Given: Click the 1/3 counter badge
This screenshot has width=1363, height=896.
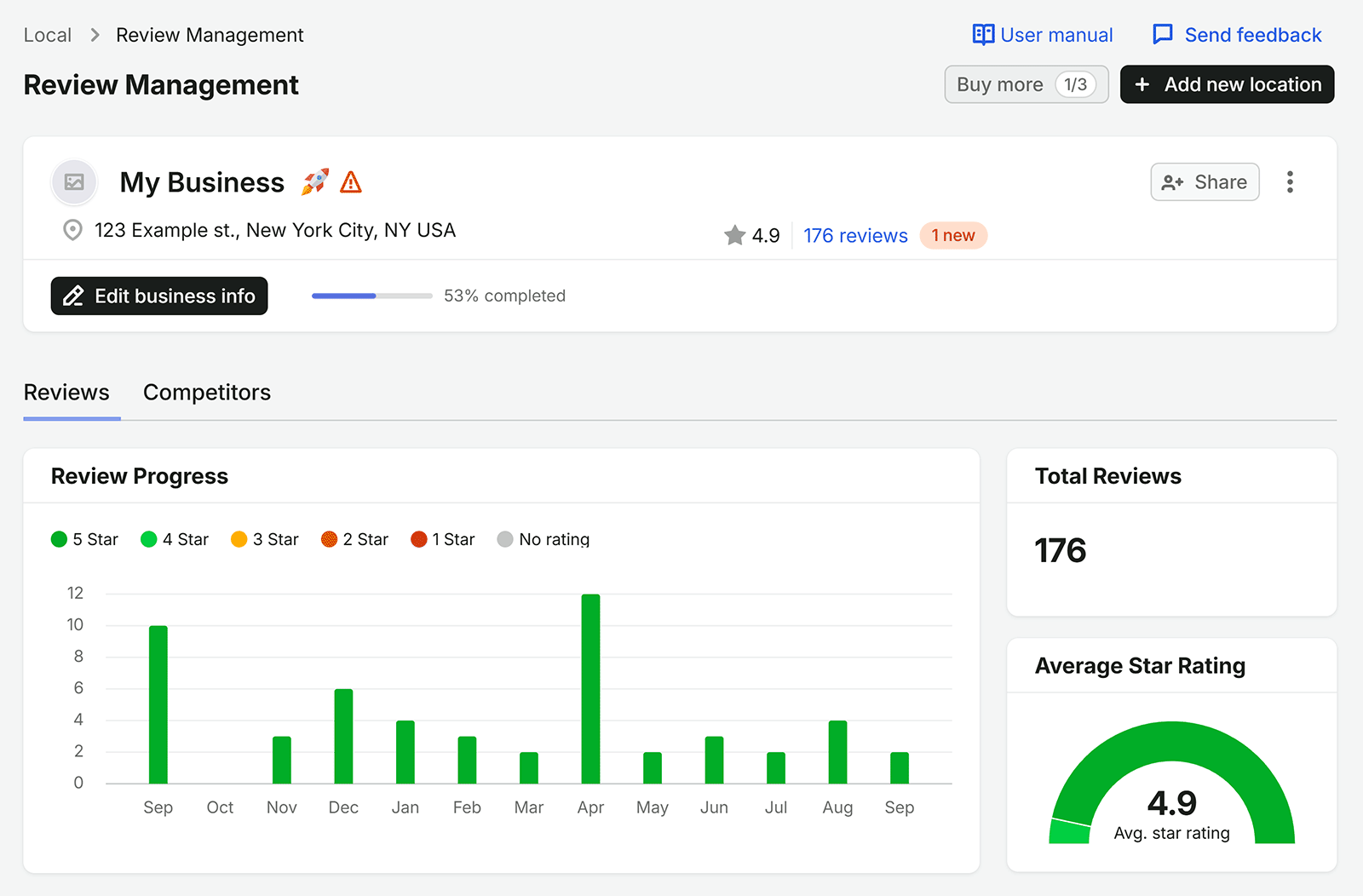Looking at the screenshot, I should click(x=1076, y=84).
